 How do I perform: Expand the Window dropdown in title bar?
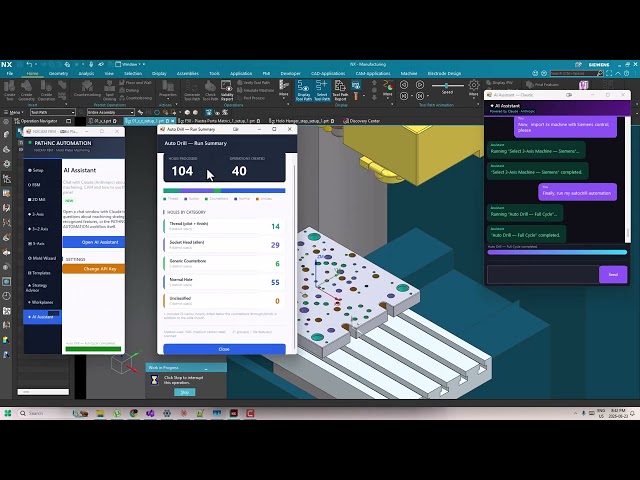coord(130,64)
